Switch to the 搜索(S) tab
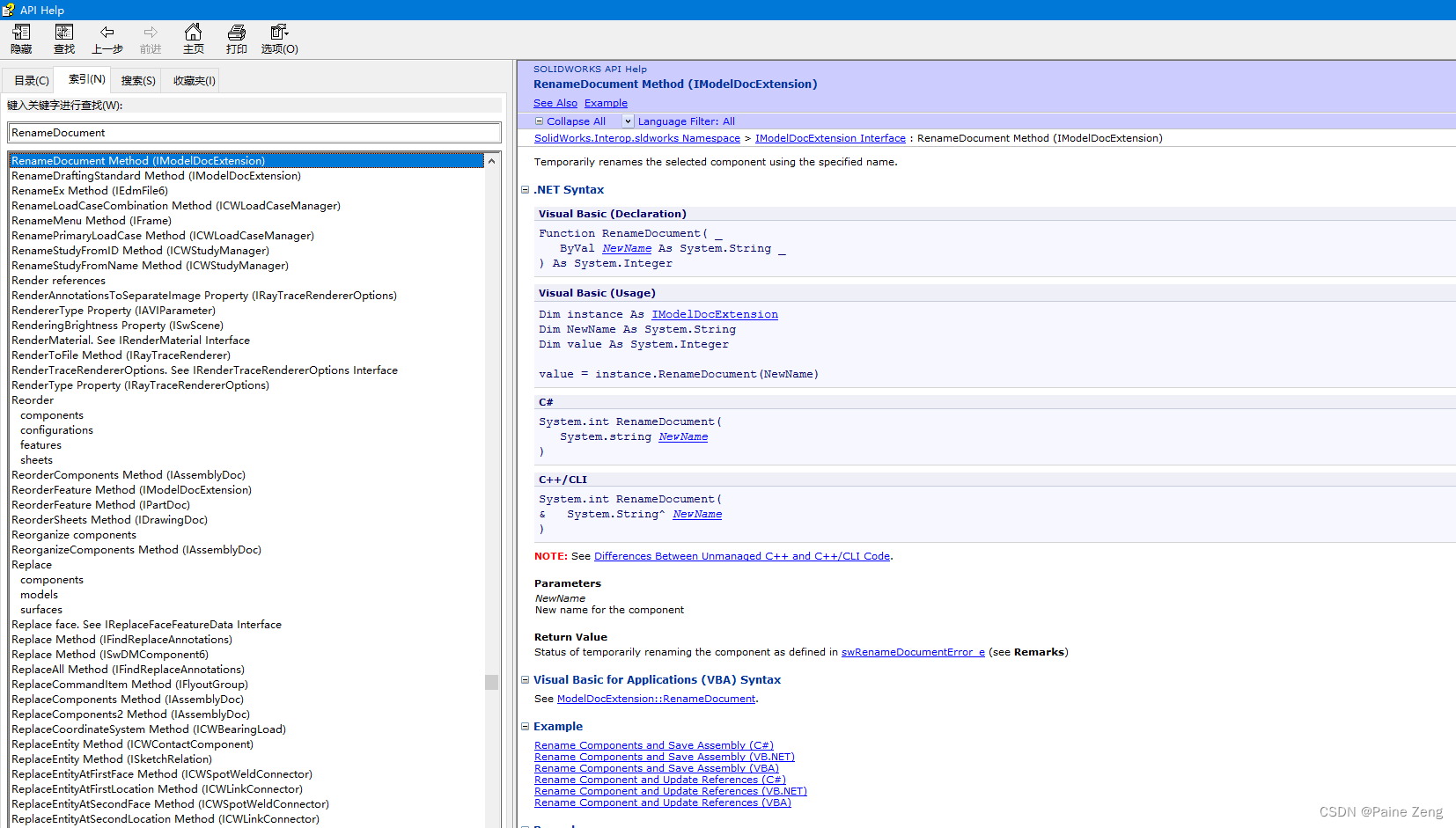The image size is (1456, 828). coord(138,81)
